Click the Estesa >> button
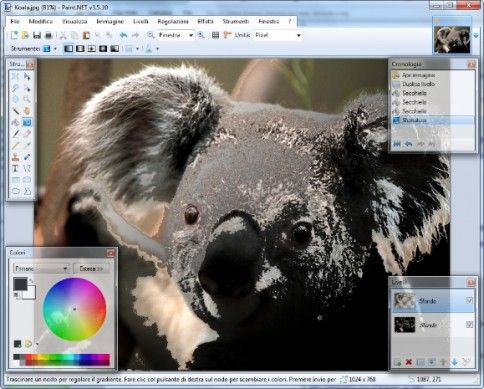Image resolution: width=484 pixels, height=389 pixels. click(91, 268)
